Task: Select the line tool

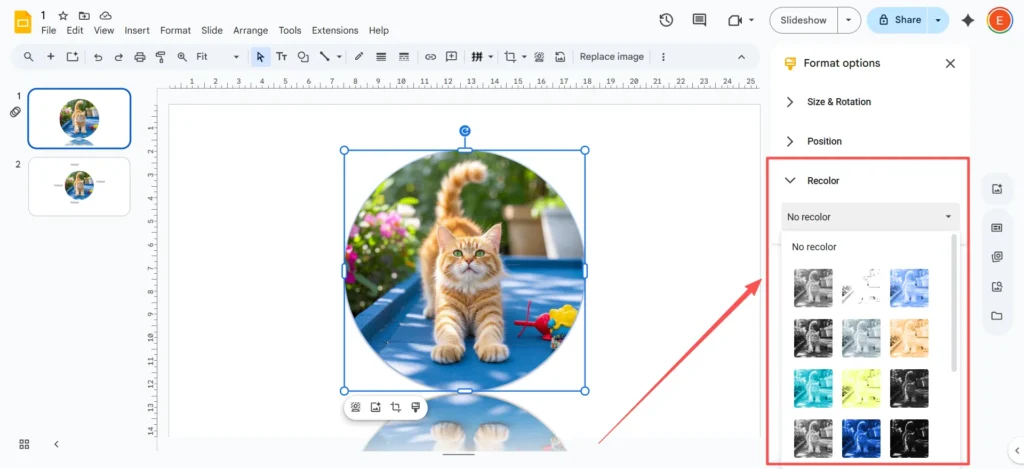Action: [324, 57]
